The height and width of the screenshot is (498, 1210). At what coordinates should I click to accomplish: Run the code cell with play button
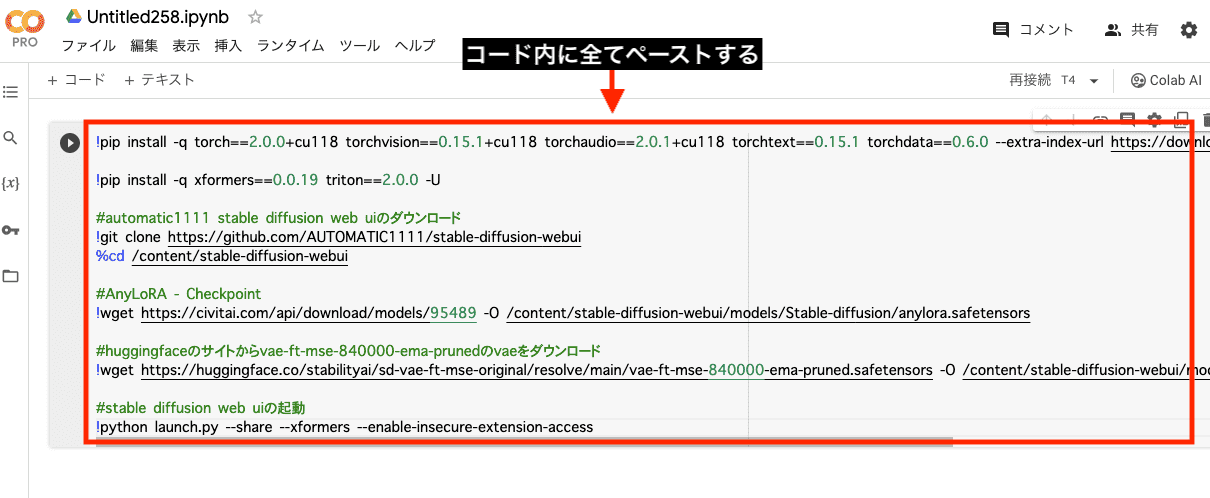click(69, 143)
